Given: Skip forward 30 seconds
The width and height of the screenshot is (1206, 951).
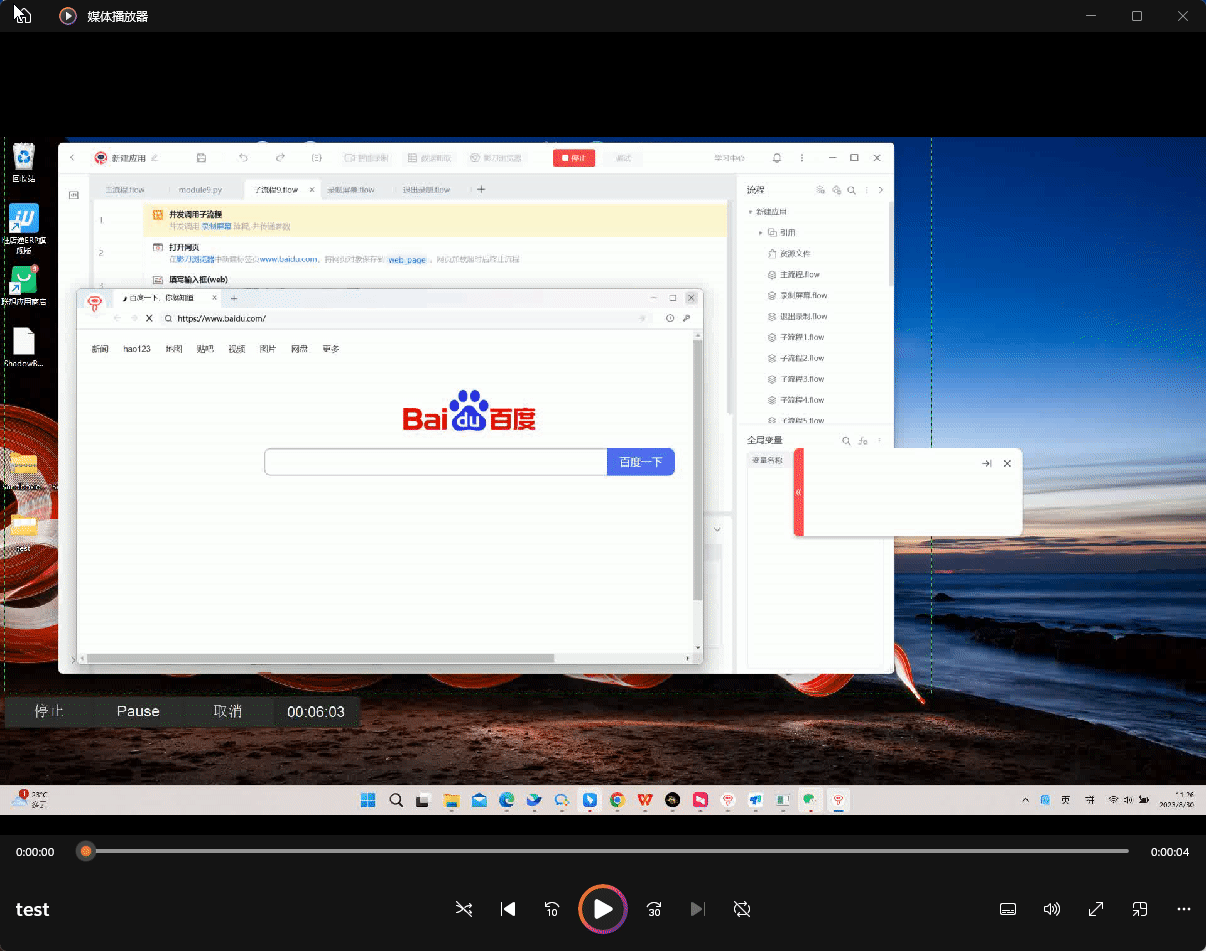Looking at the screenshot, I should click(x=654, y=909).
